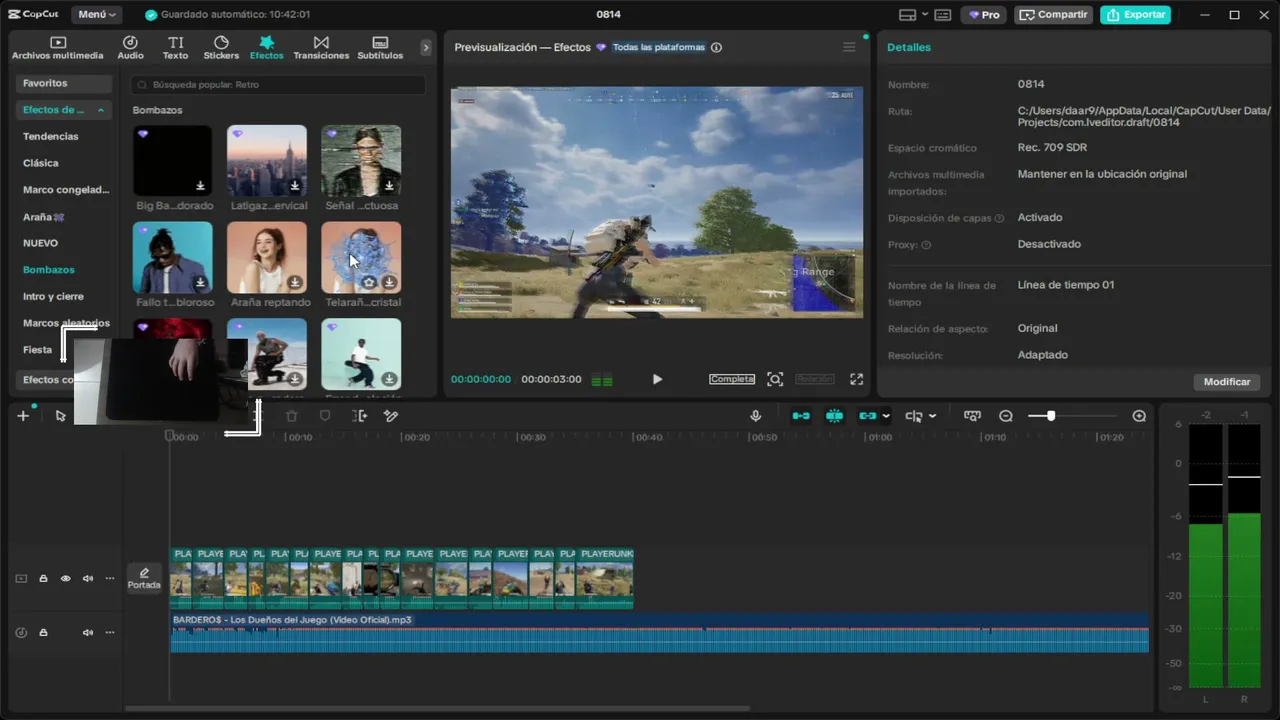Open the Intro y cierre category
Image resolution: width=1280 pixels, height=720 pixels.
tap(54, 296)
